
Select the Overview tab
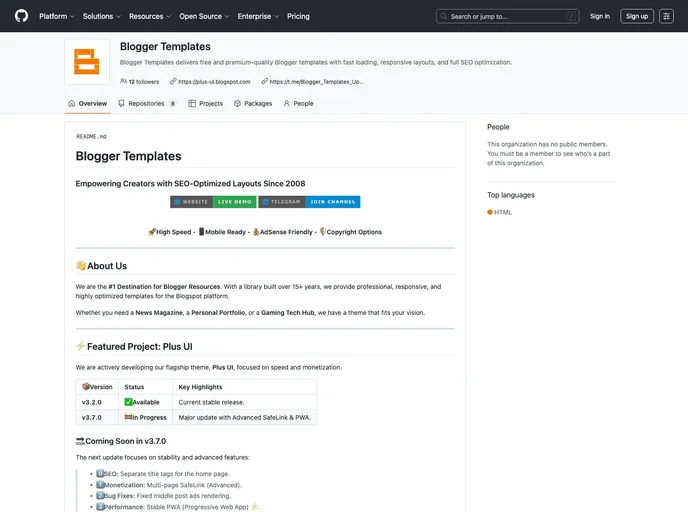pos(87,104)
